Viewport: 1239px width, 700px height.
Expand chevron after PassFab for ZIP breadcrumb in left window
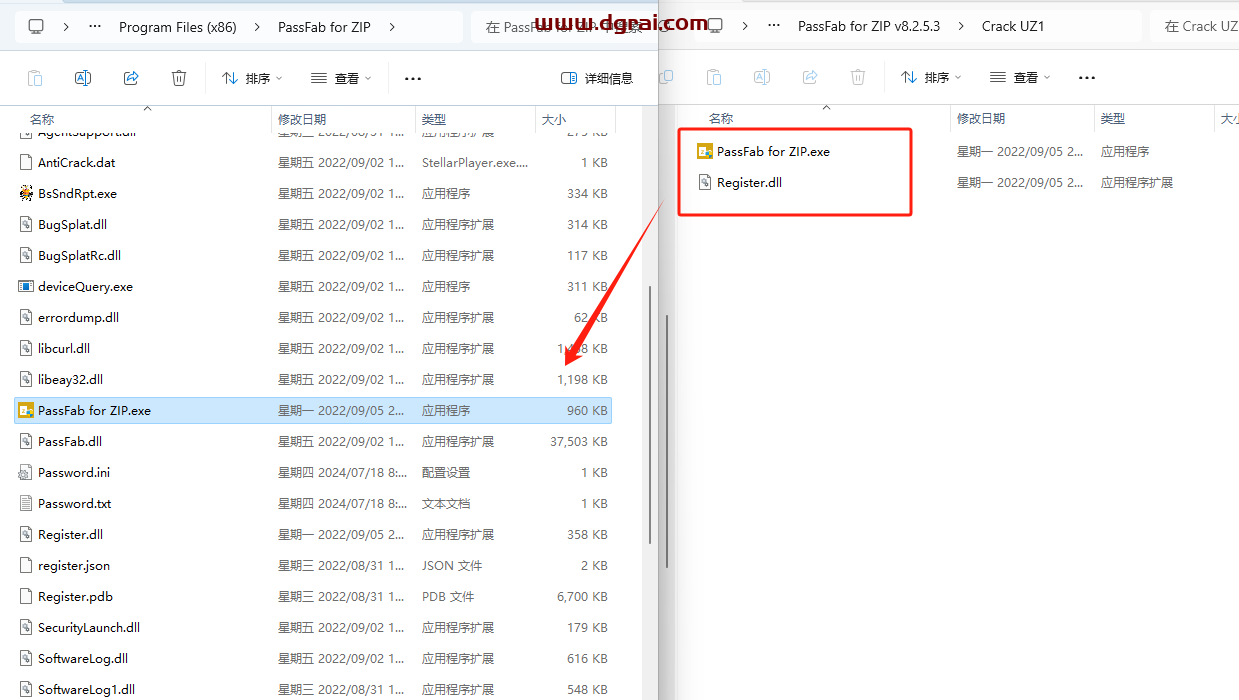coord(391,27)
